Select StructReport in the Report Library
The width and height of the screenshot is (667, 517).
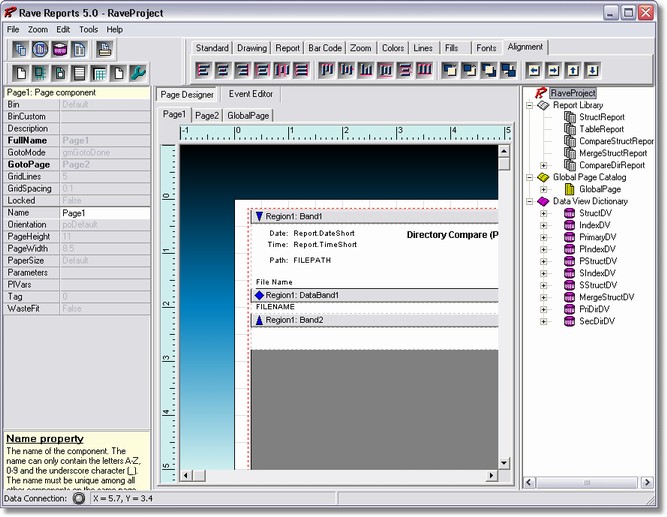[x=601, y=117]
